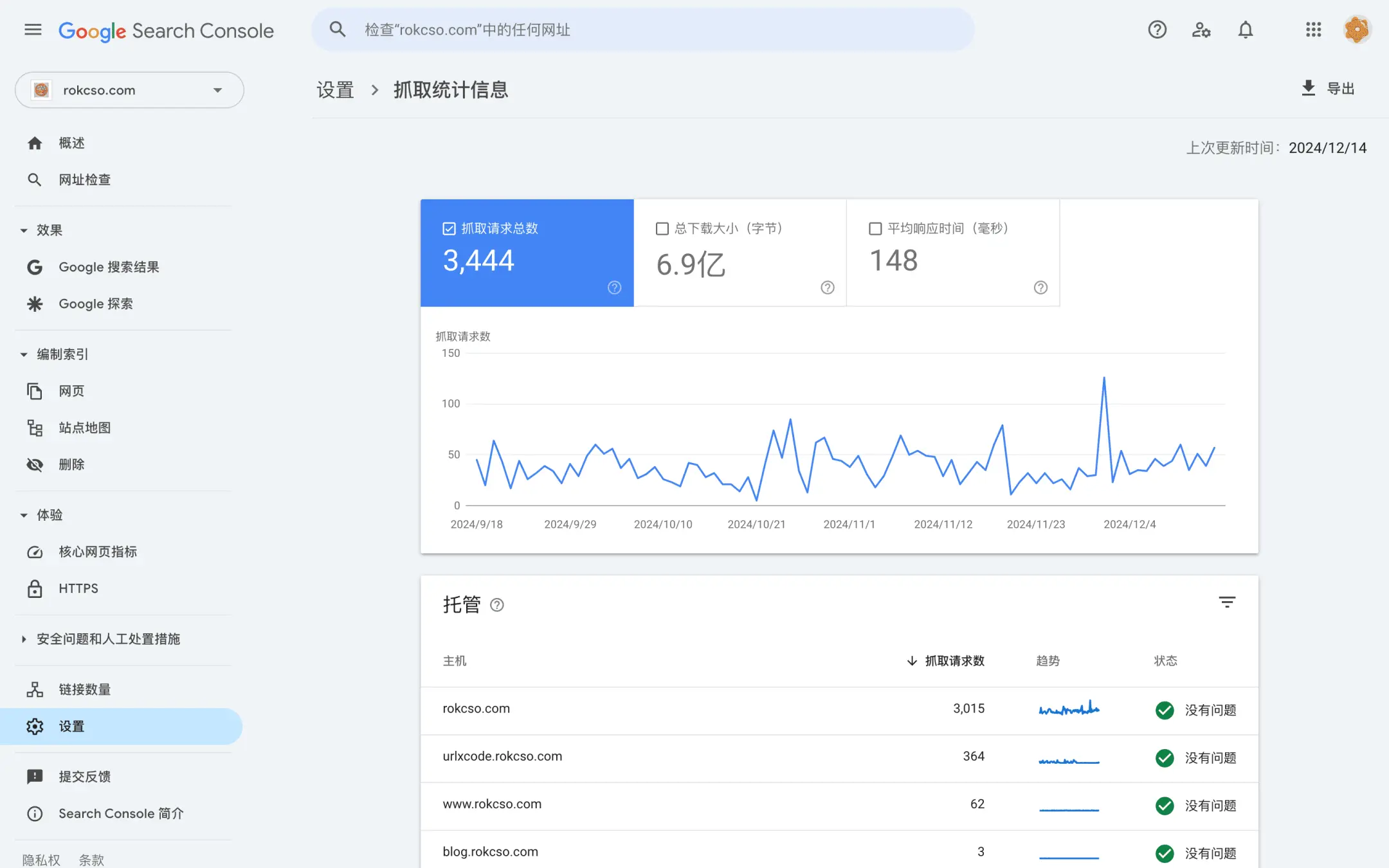This screenshot has width=1389, height=868.
Task: Focus the URL inspection search field
Action: tap(643, 30)
